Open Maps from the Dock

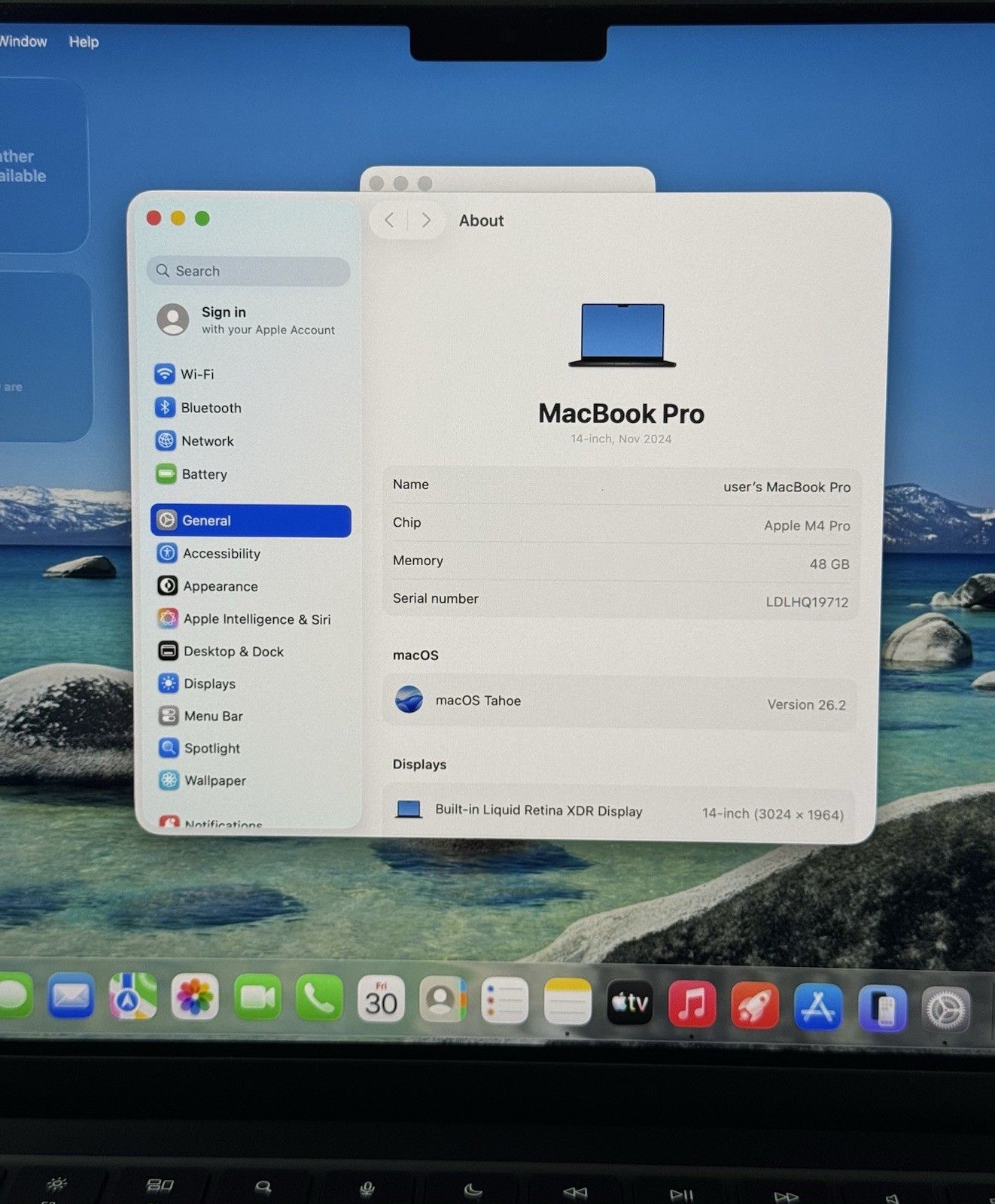[132, 997]
